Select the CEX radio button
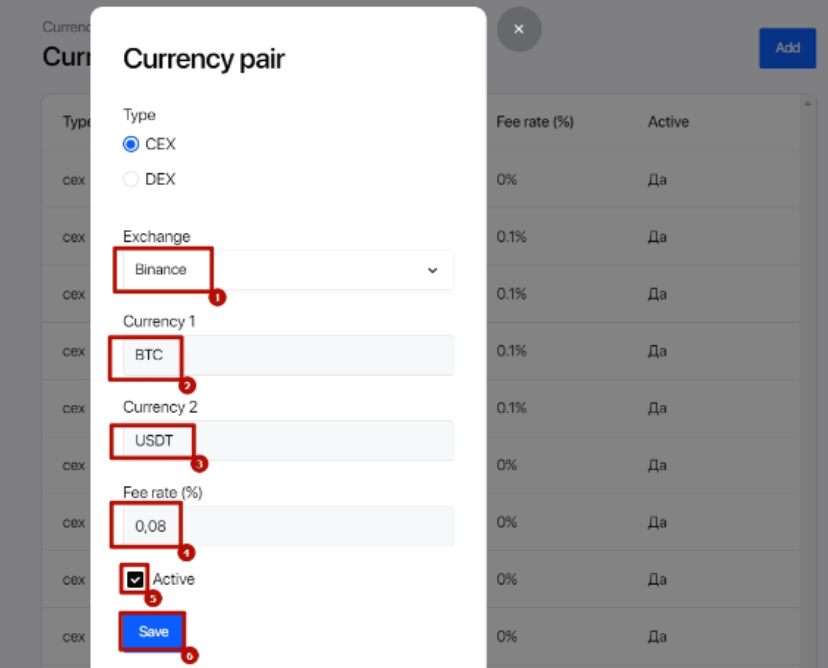Viewport: 828px width, 668px height. tap(131, 144)
